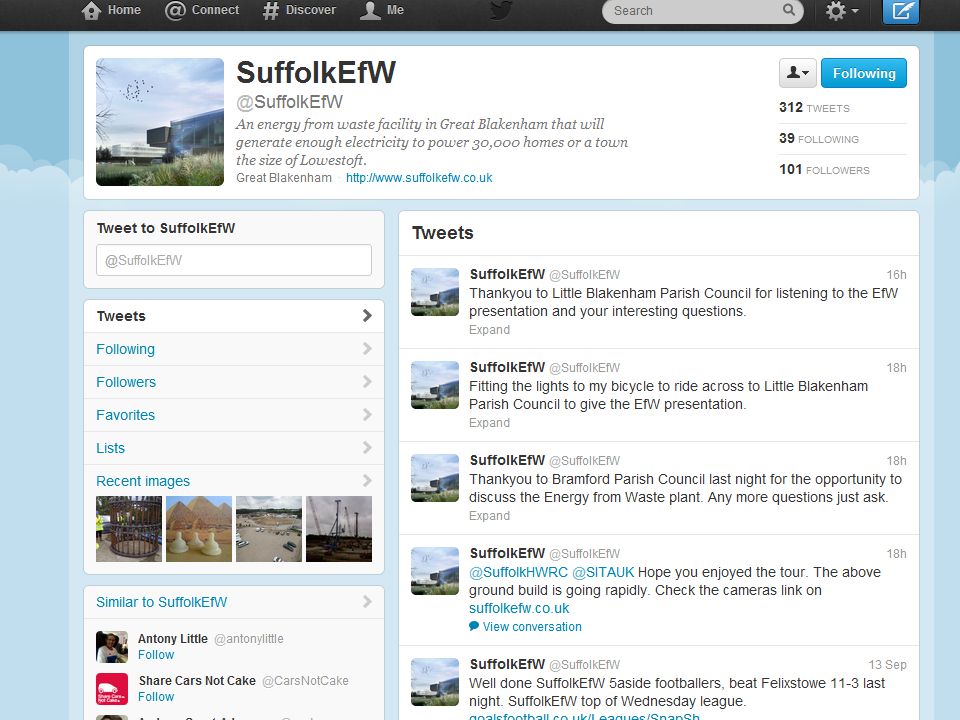Open the pyramids recent image thumbnail

pyautogui.click(x=199, y=529)
